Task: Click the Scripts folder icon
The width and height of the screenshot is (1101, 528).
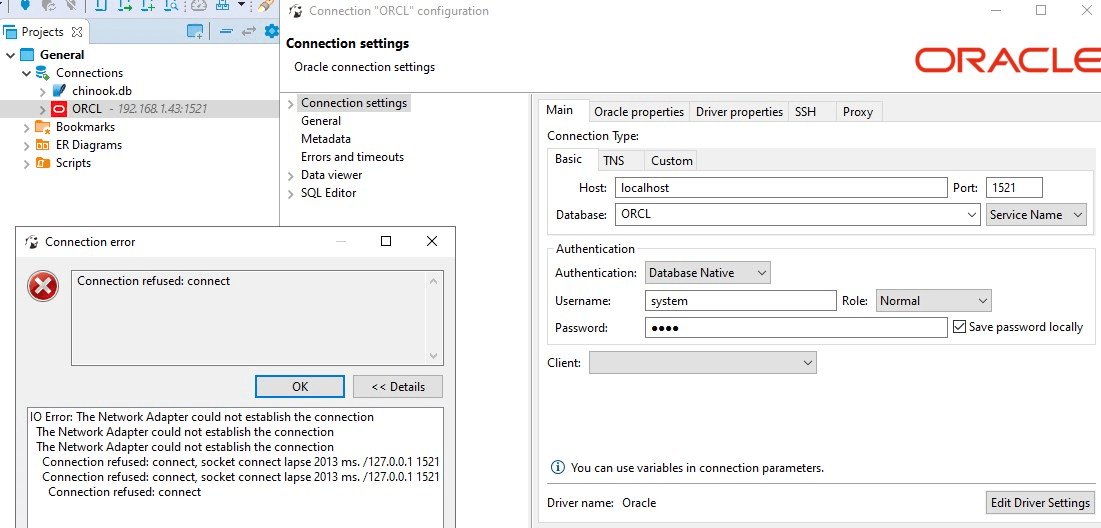Action: point(42,163)
